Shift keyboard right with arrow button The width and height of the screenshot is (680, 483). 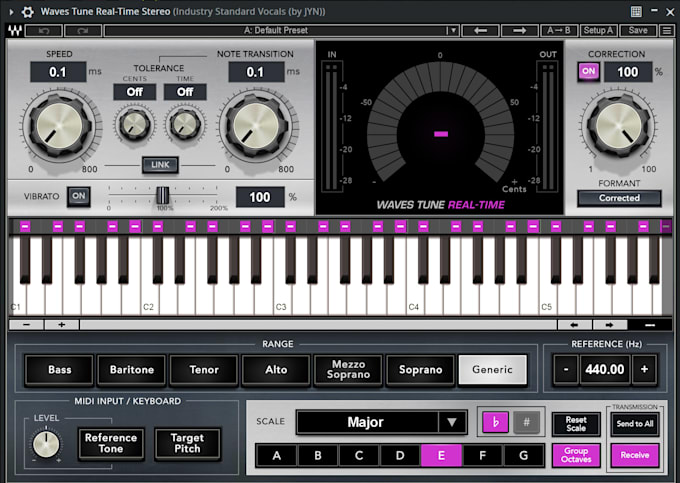(x=609, y=325)
